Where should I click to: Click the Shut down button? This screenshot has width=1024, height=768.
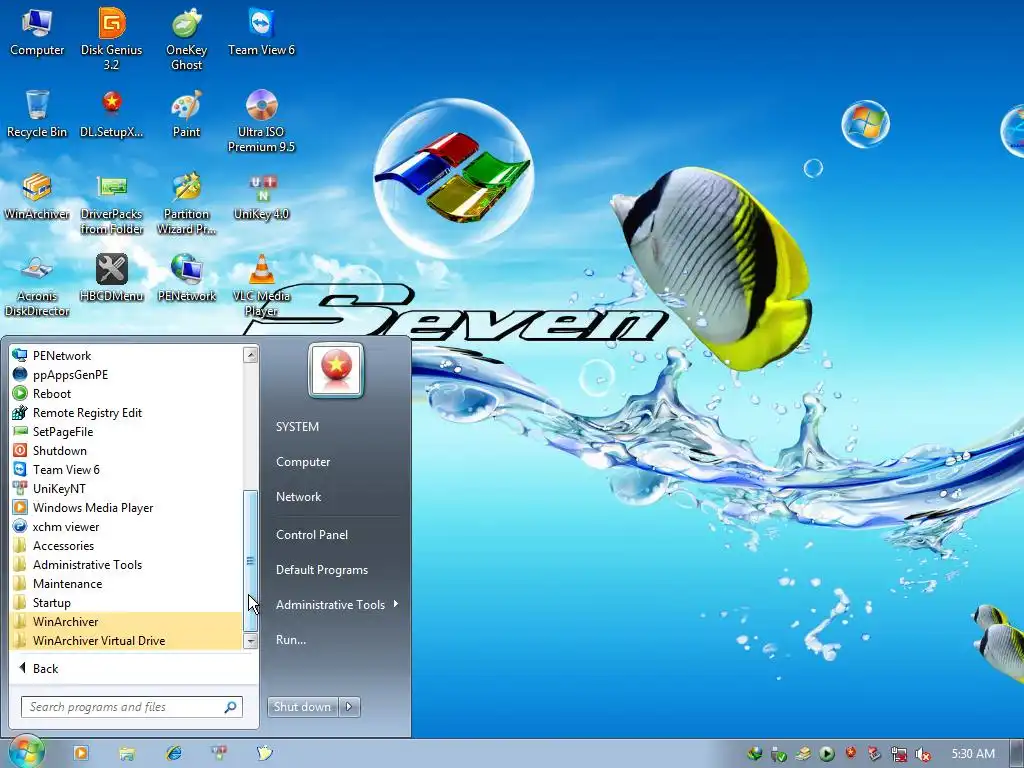302,707
